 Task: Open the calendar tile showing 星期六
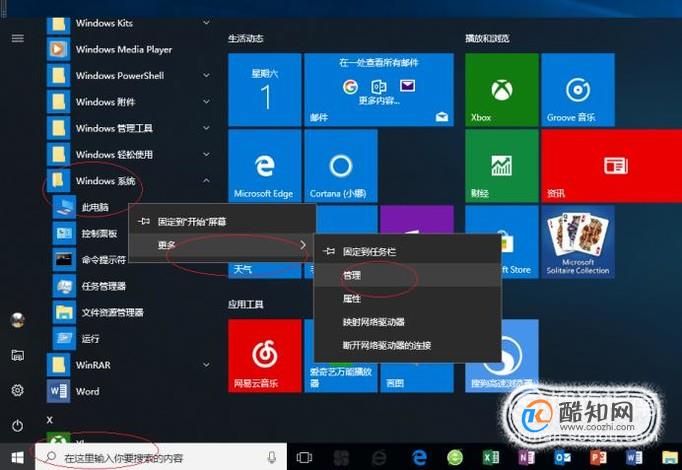click(264, 90)
